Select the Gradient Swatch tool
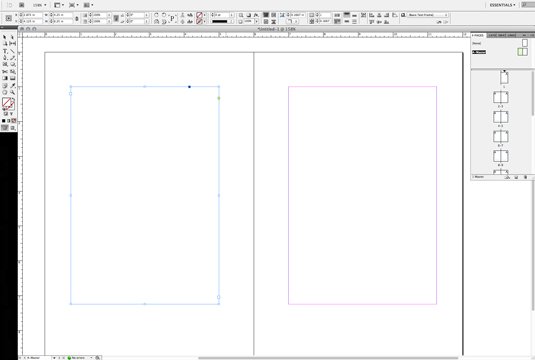This screenshot has height=360, width=535. [5, 78]
